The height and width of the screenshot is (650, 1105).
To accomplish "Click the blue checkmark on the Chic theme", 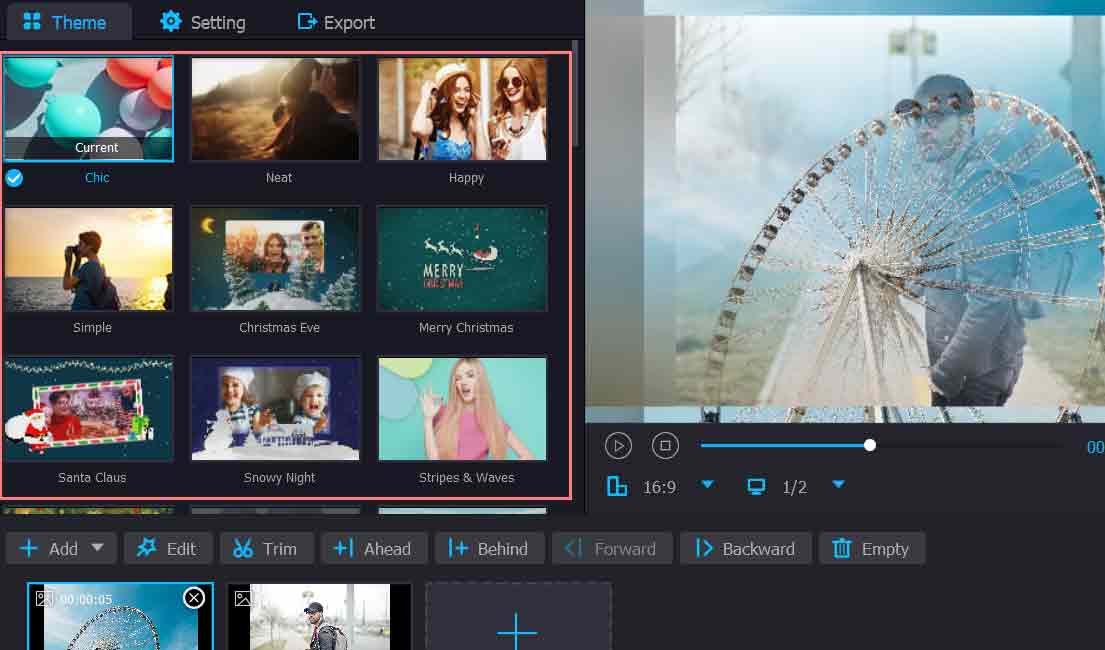I will pyautogui.click(x=14, y=178).
